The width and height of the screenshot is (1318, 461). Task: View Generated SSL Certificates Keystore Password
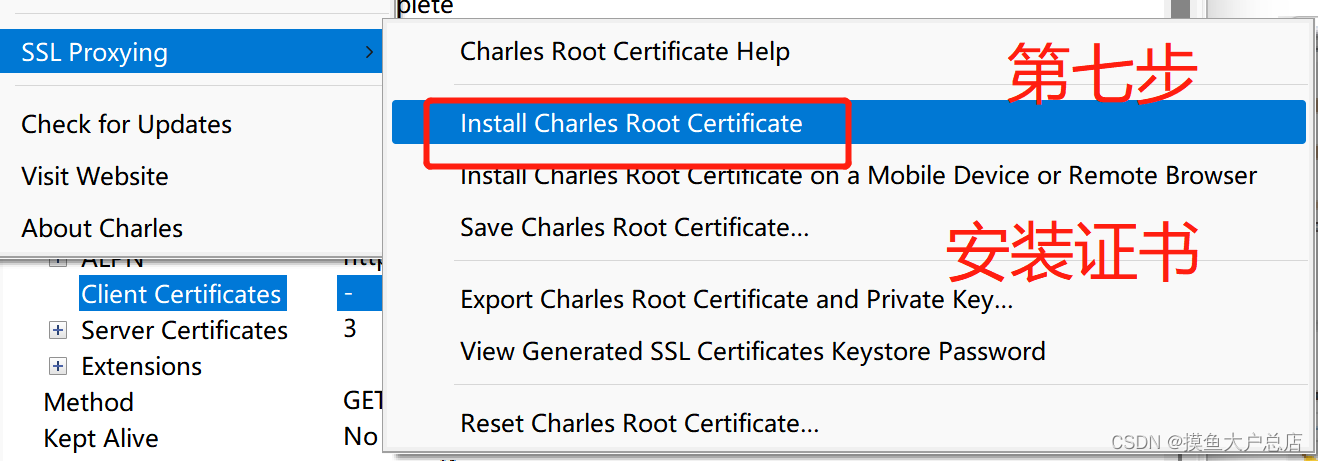(x=753, y=351)
